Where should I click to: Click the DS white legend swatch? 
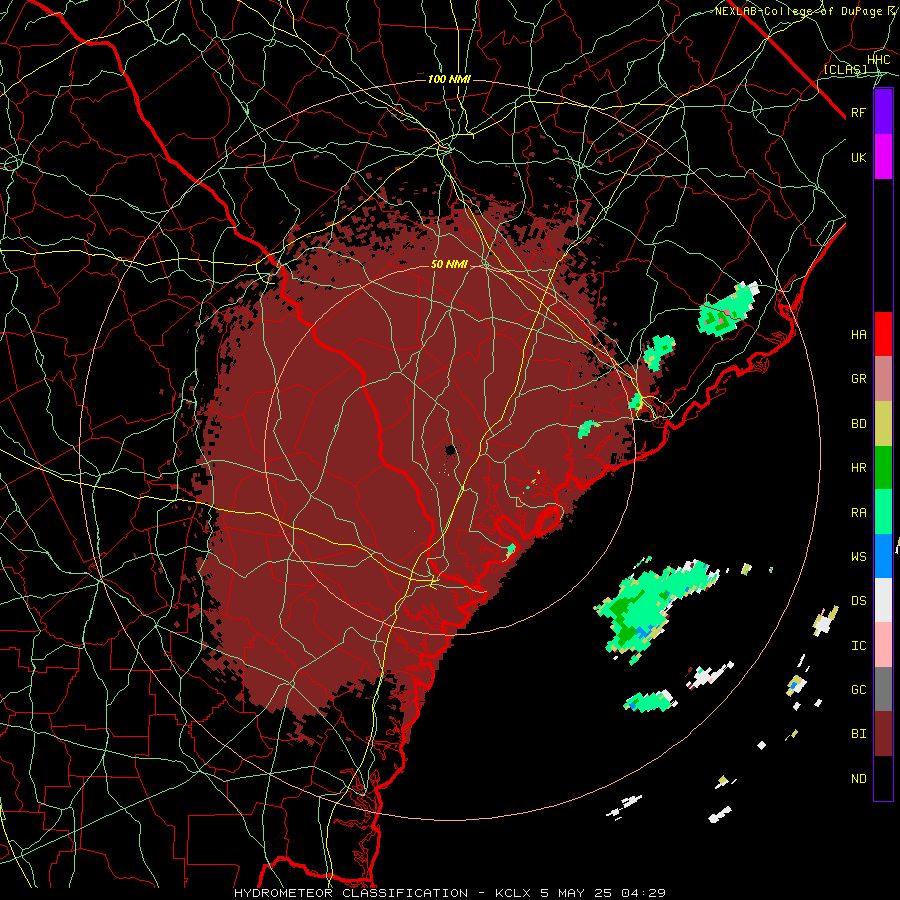(x=883, y=600)
